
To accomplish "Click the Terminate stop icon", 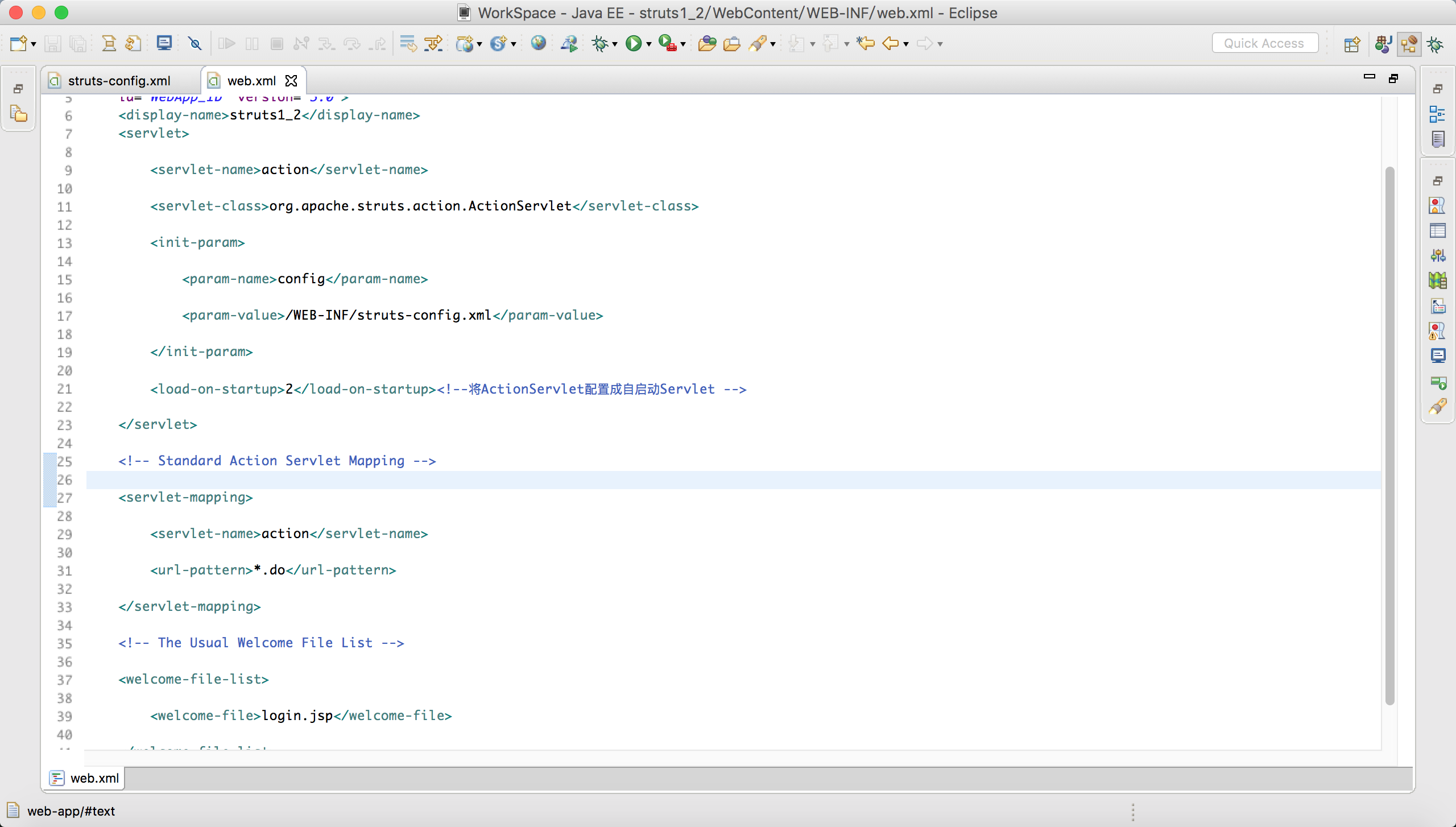I will tap(277, 44).
